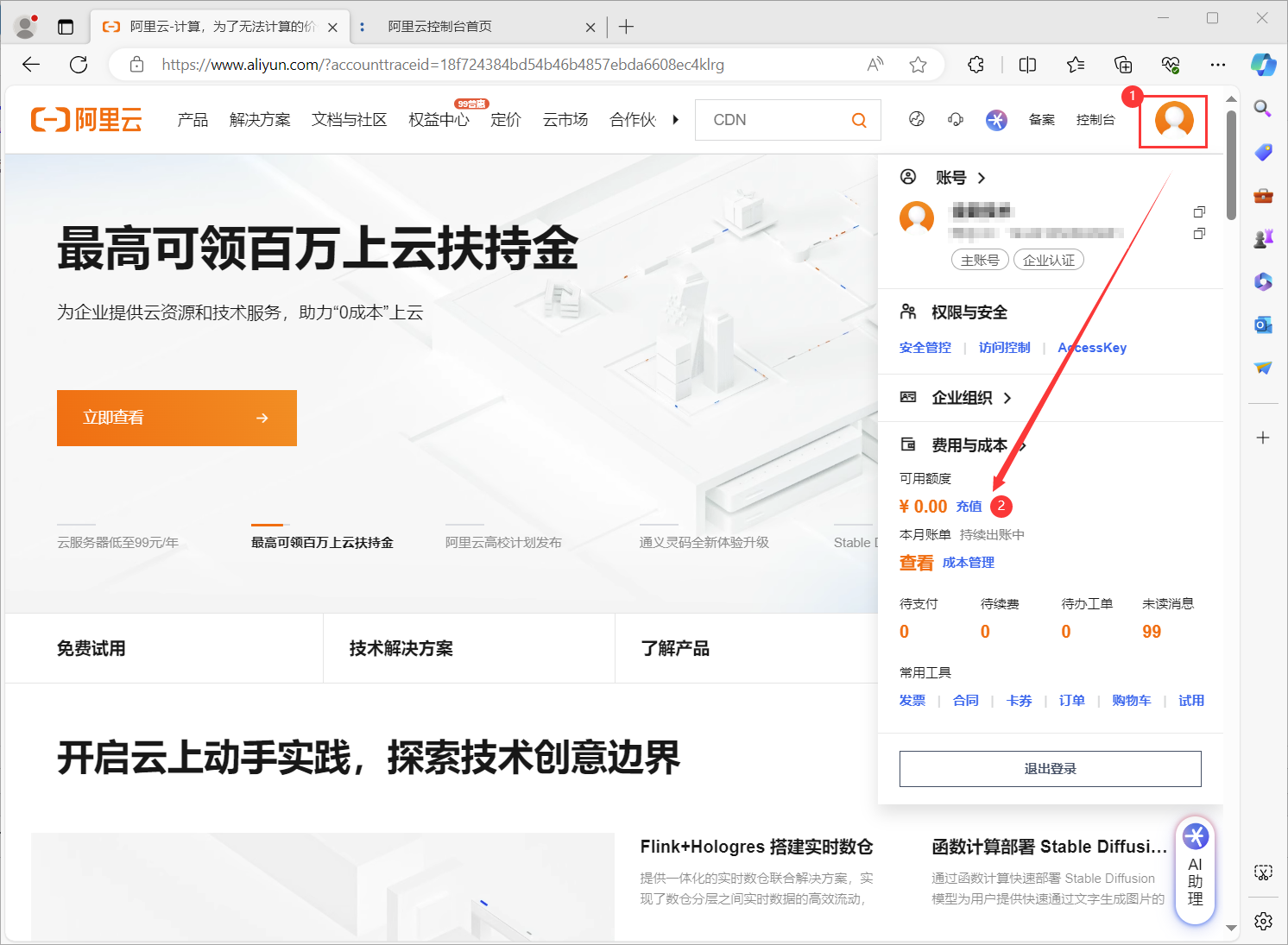Open the collections icon in toolbar
Image resolution: width=1288 pixels, height=945 pixels.
[1123, 65]
